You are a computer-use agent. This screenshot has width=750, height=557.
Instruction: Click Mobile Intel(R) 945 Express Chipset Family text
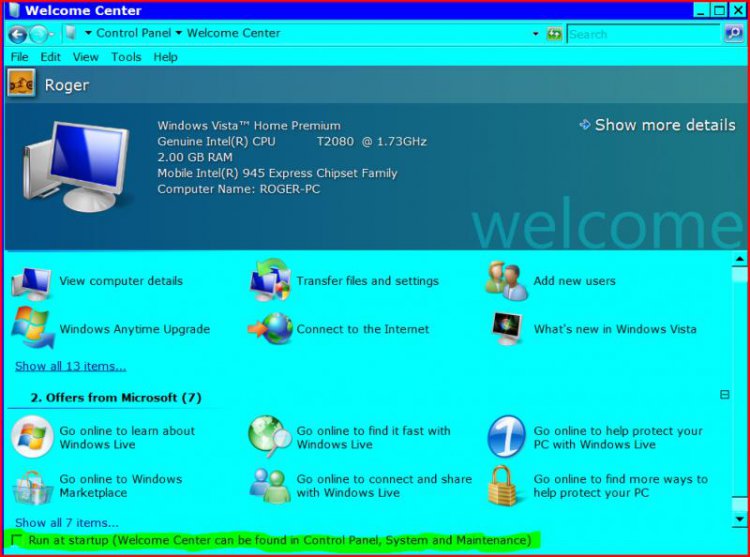tap(277, 173)
